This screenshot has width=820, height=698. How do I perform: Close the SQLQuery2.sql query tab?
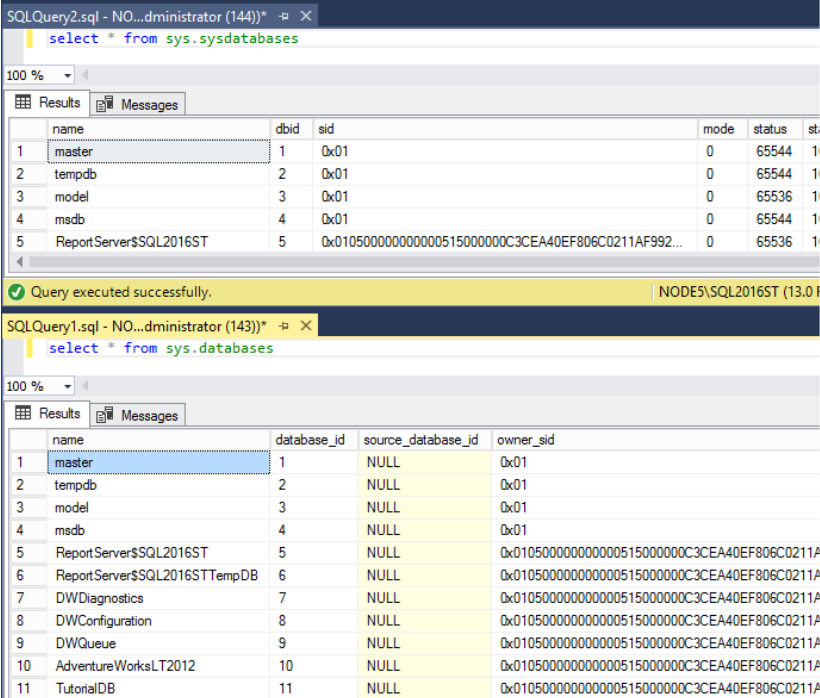pyautogui.click(x=306, y=16)
